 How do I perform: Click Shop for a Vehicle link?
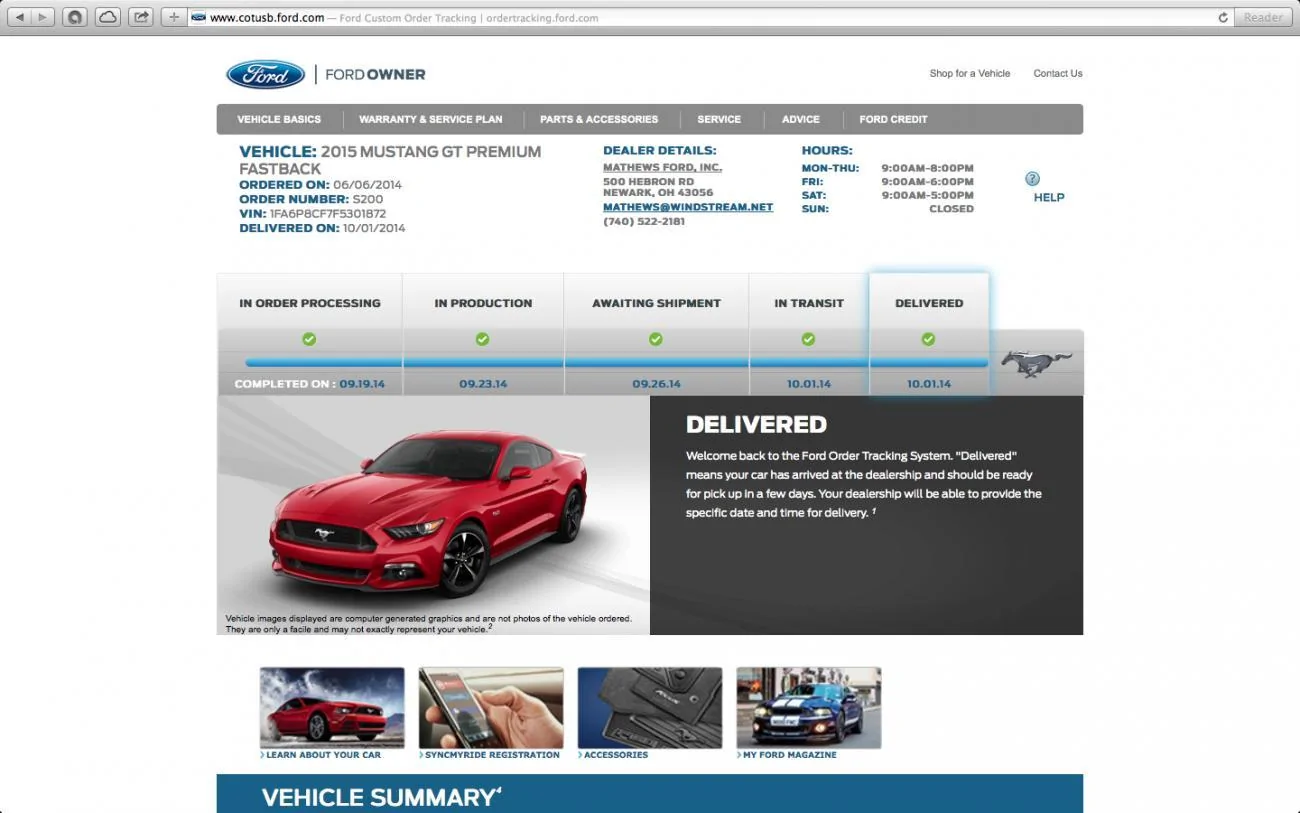970,73
